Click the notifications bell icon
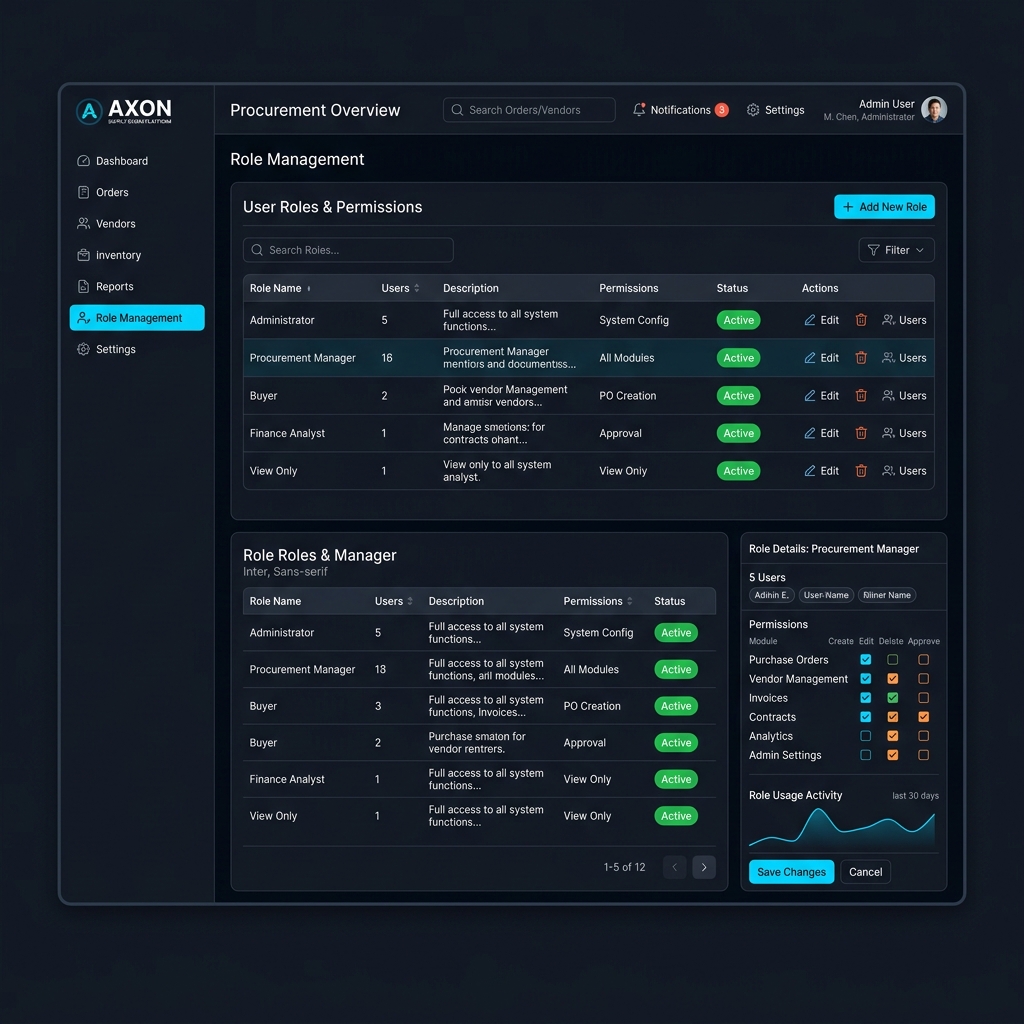1024x1024 pixels. pos(639,110)
